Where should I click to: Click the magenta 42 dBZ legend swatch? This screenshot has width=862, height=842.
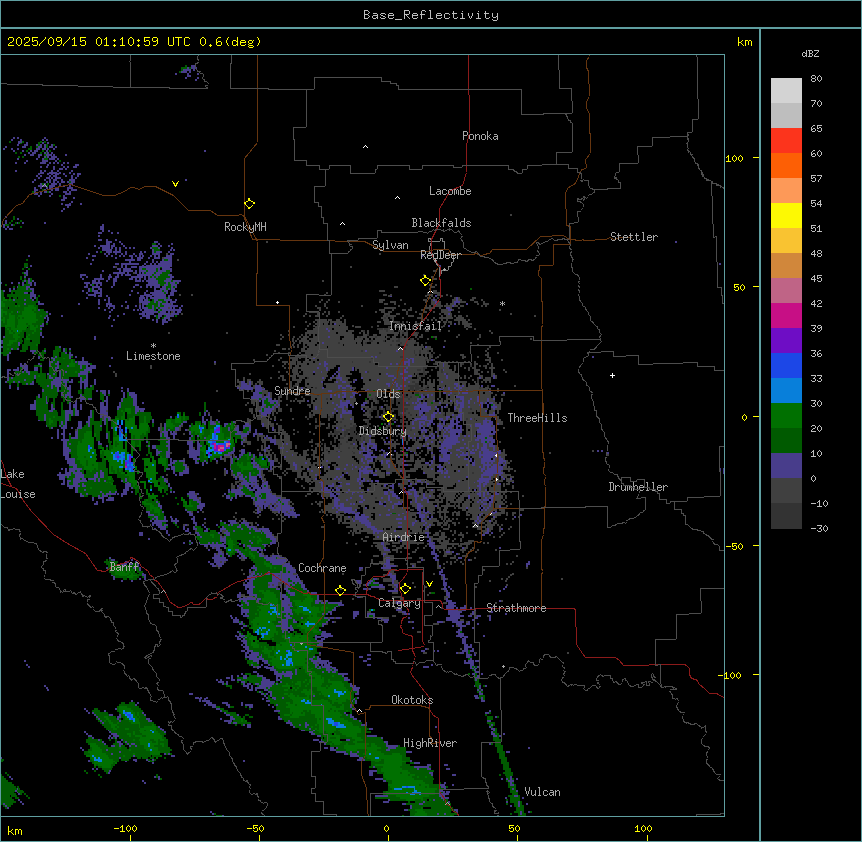coord(786,315)
